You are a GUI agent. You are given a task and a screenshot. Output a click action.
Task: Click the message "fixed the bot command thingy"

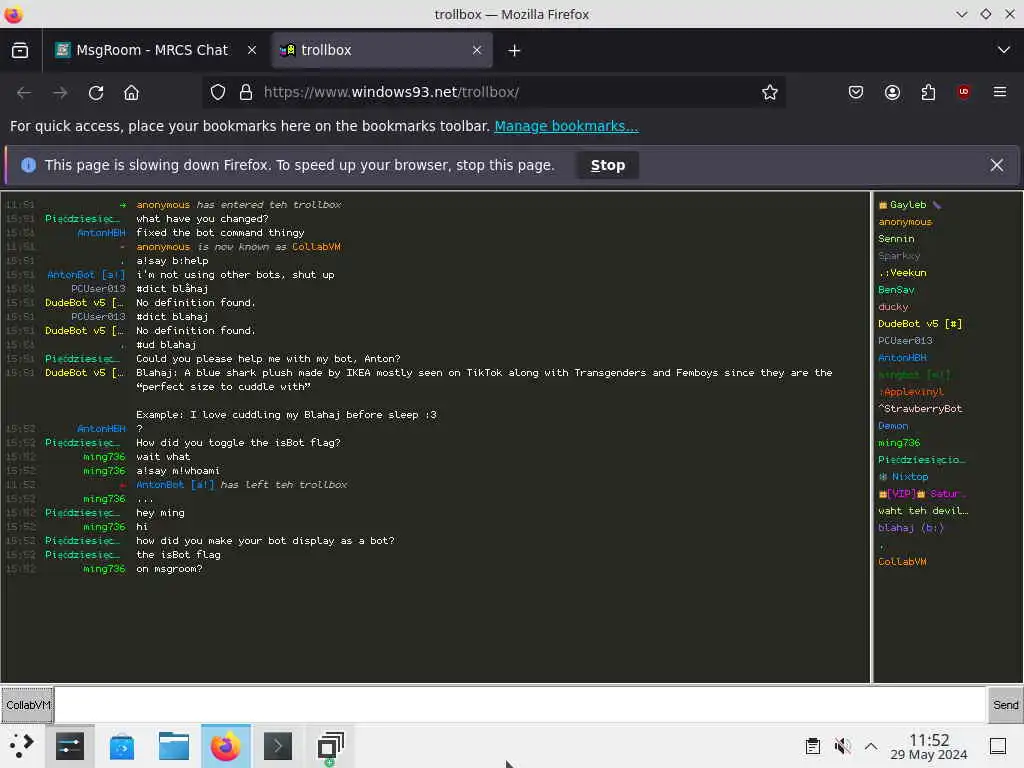[220, 233]
